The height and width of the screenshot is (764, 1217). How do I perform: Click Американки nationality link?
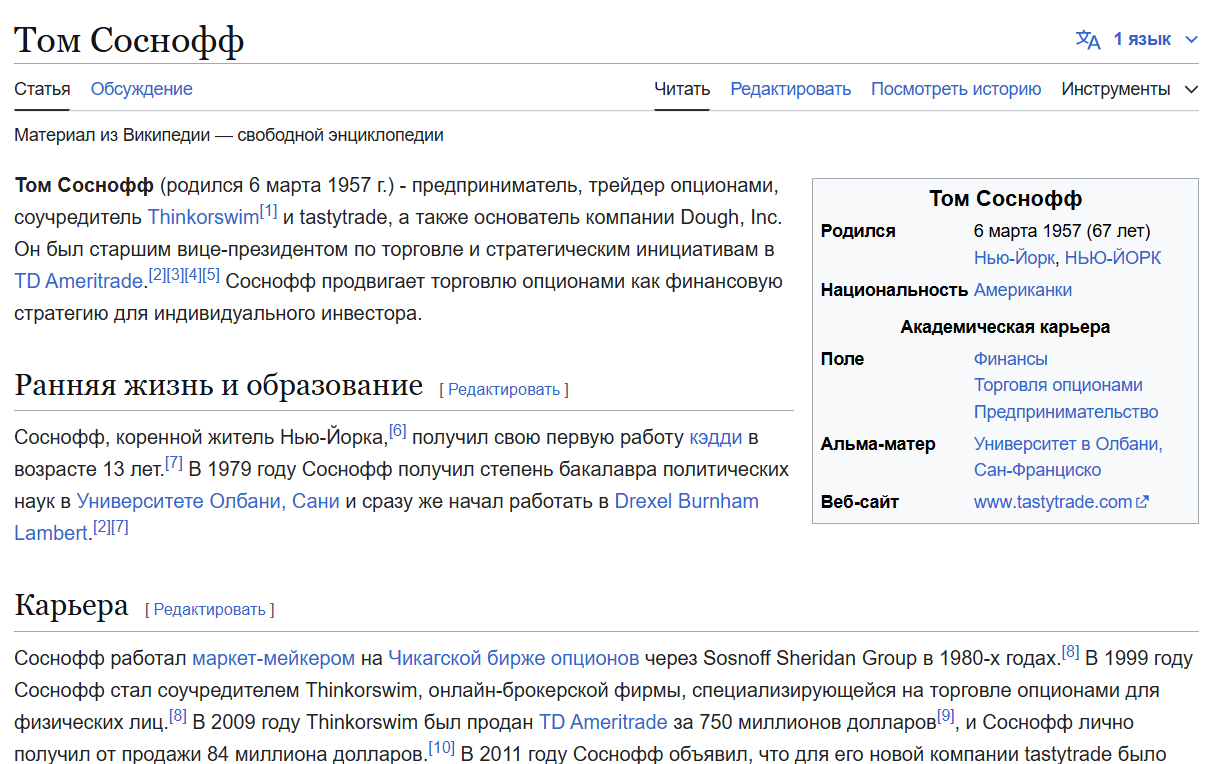(1023, 290)
